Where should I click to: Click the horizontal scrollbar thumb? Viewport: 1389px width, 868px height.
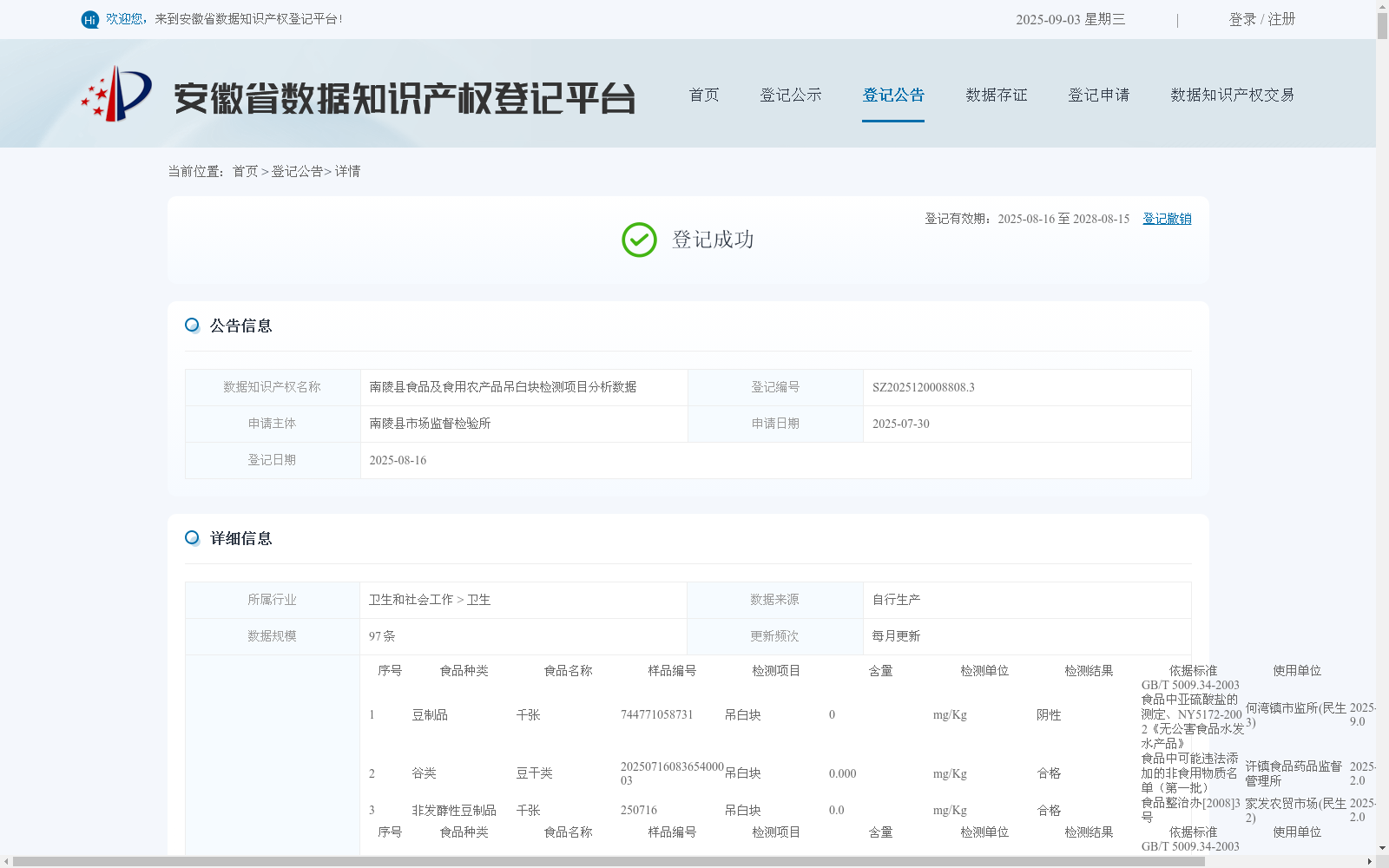[609, 862]
